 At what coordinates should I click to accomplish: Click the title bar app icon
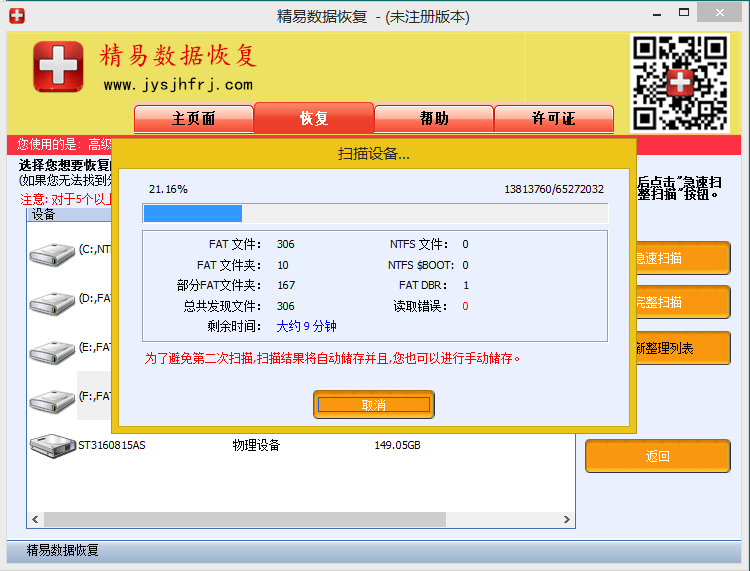17,16
